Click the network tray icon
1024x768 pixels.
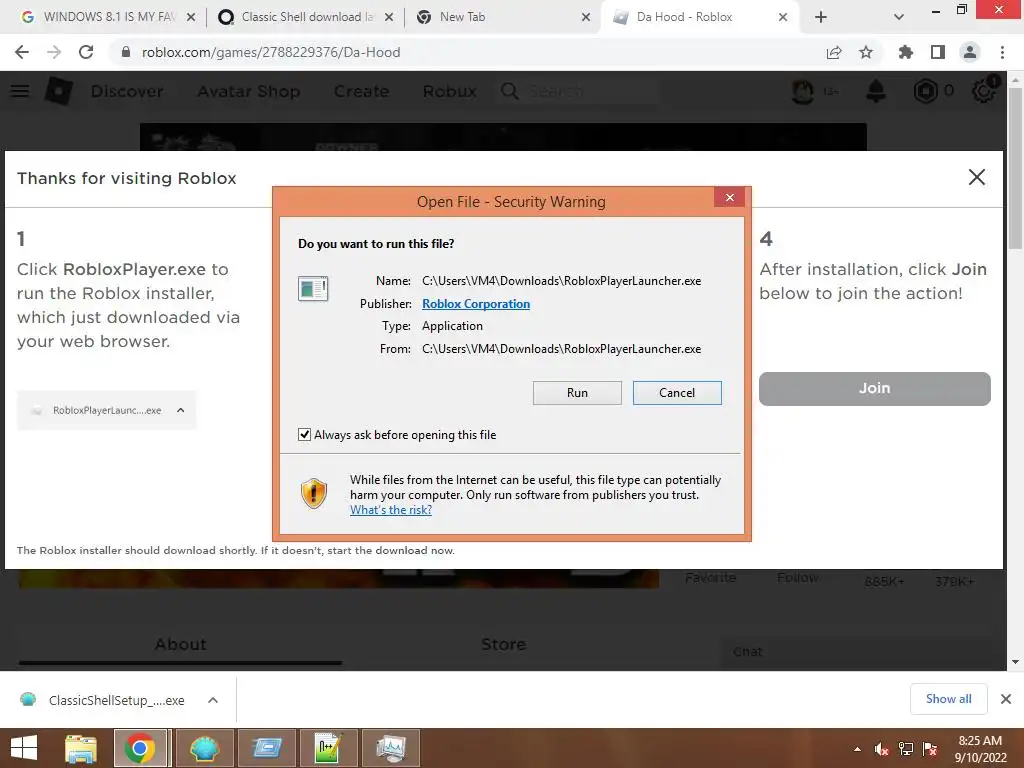click(x=906, y=749)
